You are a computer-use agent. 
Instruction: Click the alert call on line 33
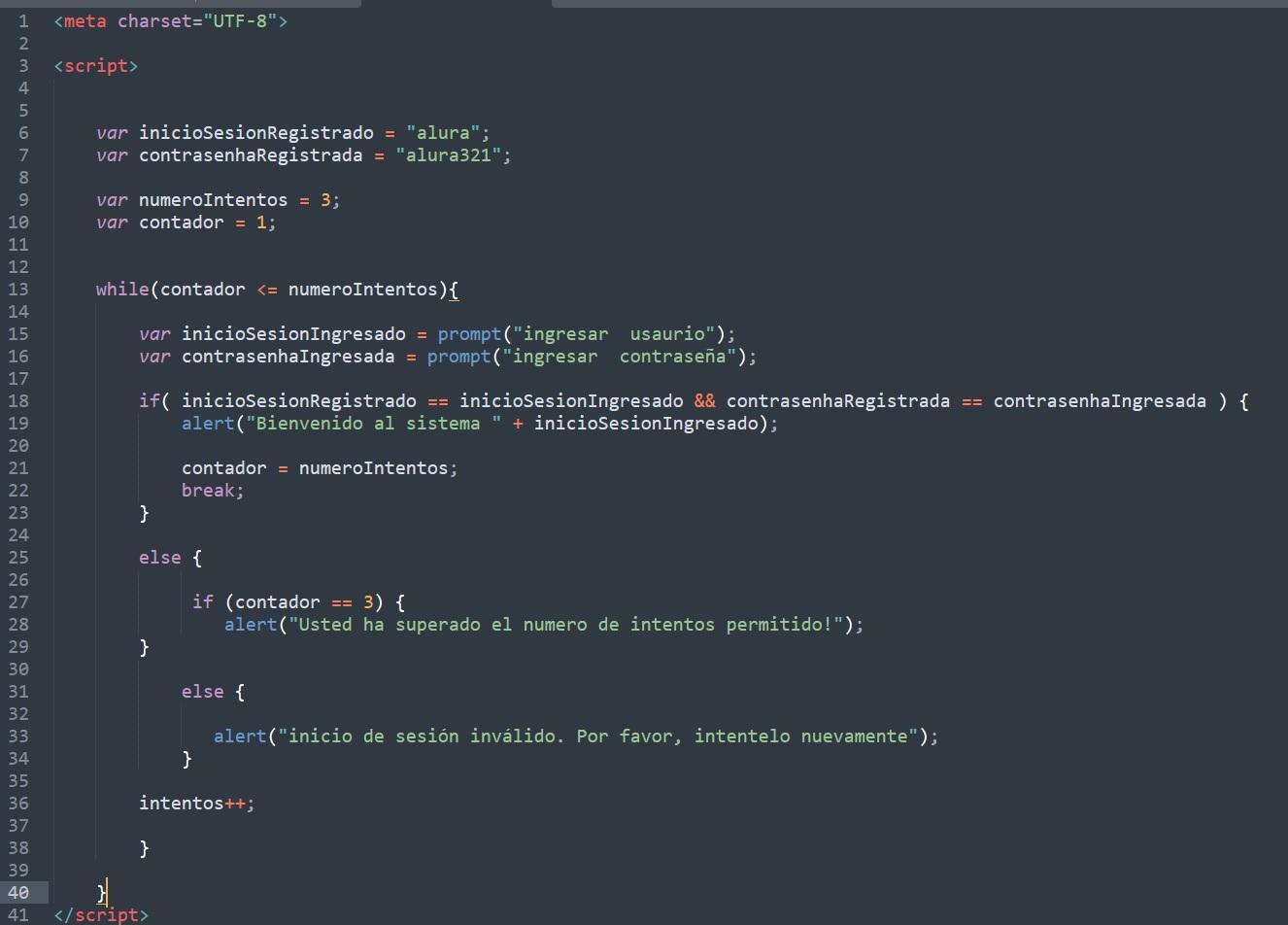(x=240, y=736)
